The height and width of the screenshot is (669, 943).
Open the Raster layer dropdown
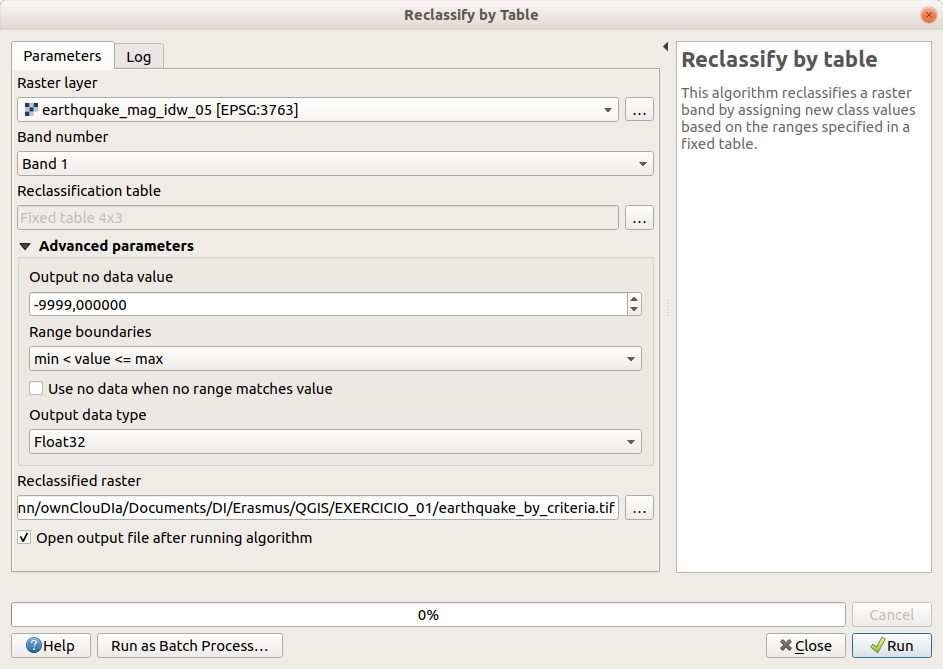click(x=318, y=110)
